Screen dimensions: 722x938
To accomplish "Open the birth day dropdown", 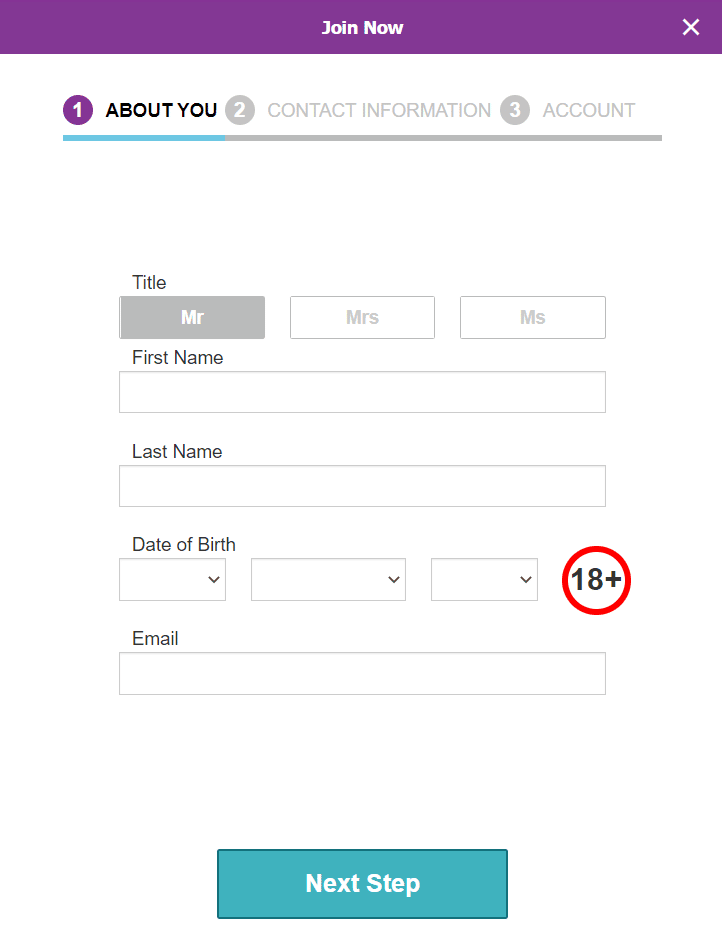I will 172,580.
